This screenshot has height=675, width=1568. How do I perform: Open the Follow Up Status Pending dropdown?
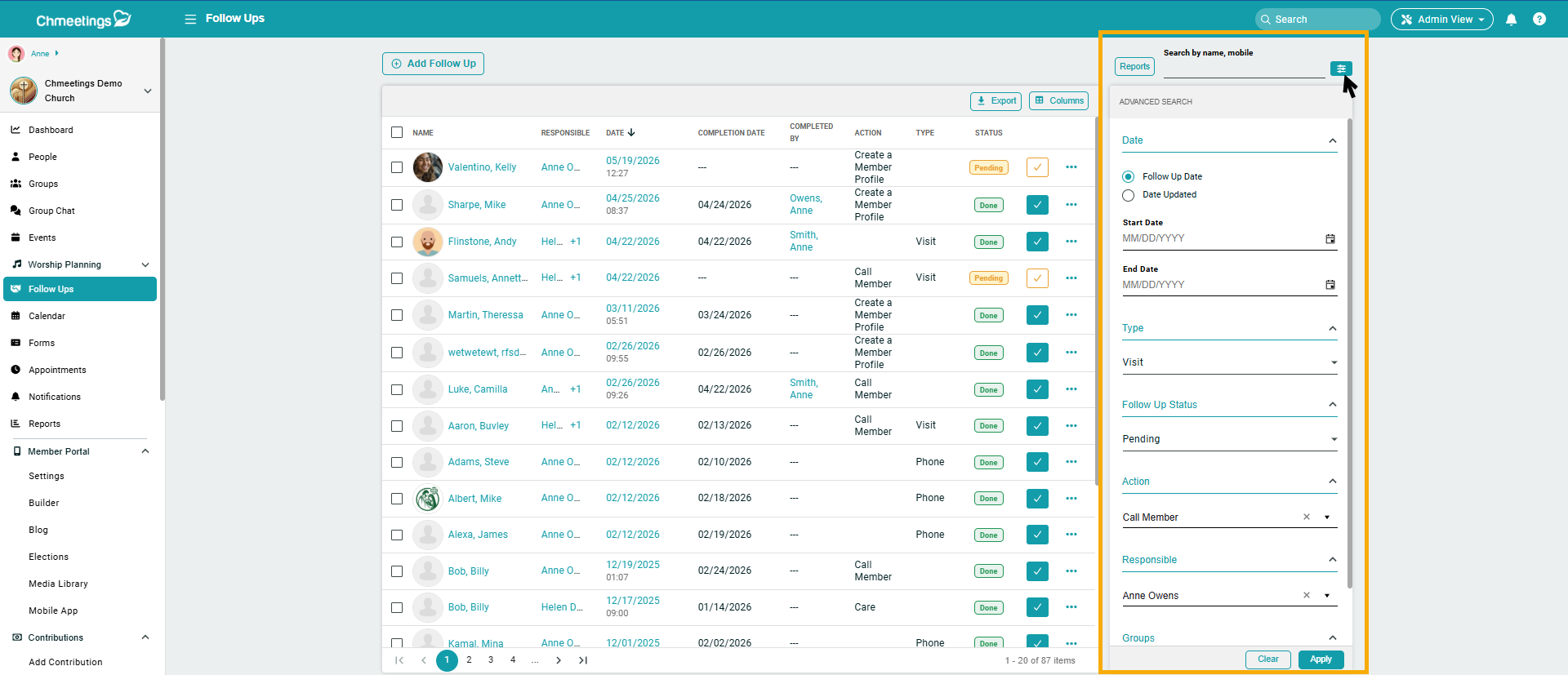click(x=1229, y=439)
